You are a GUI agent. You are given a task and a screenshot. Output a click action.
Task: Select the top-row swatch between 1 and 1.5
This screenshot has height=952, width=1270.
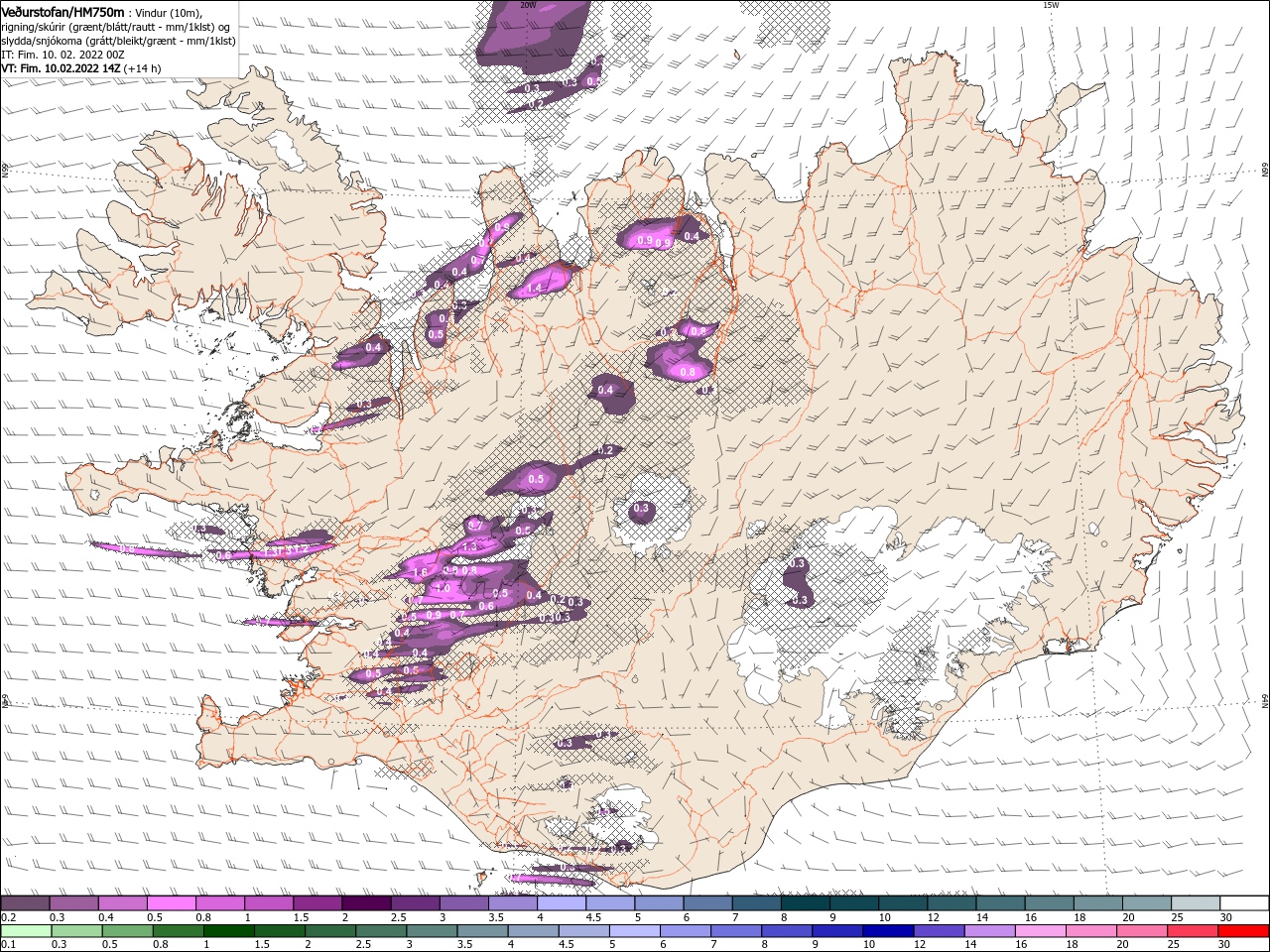point(269,902)
